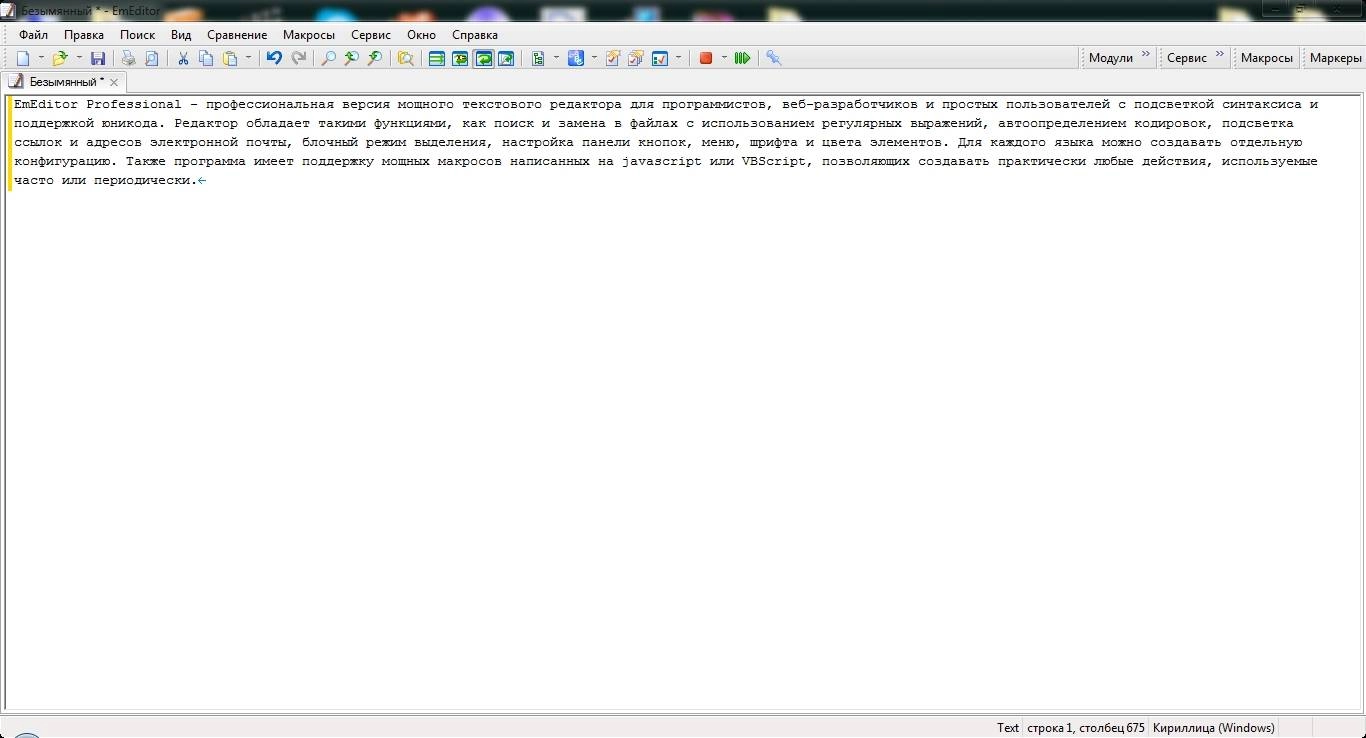This screenshot has width=1366, height=738.
Task: Expand external tools dropdown arrow
Action: pyautogui.click(x=594, y=58)
